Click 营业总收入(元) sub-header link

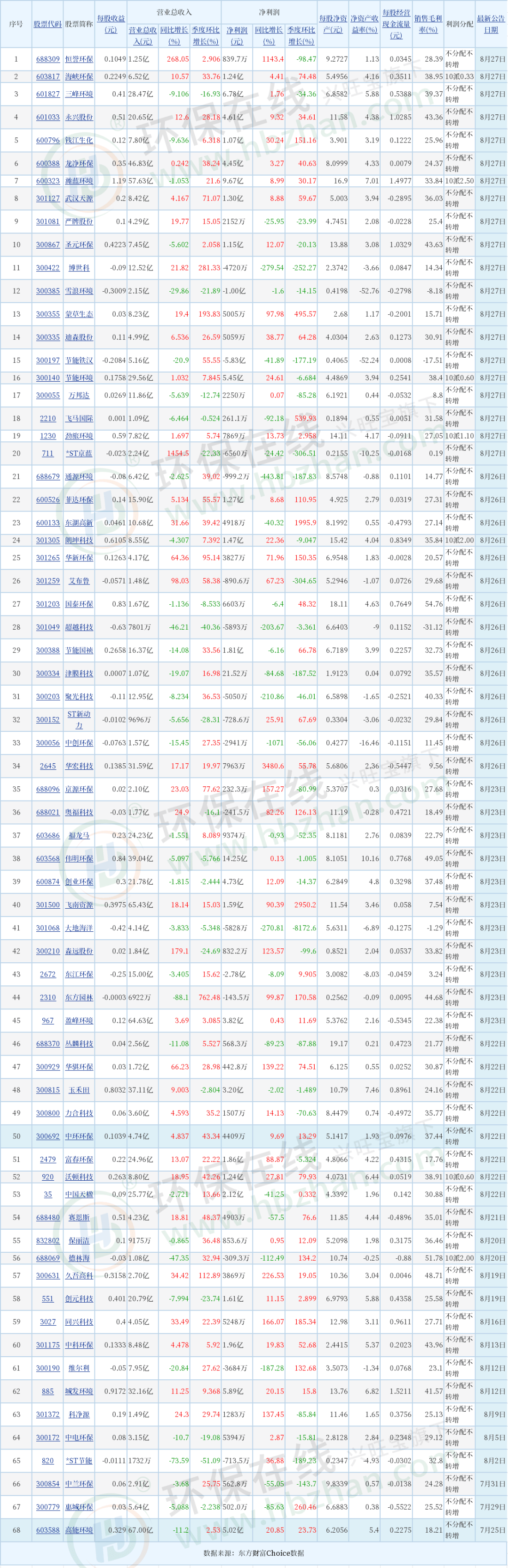click(x=143, y=36)
